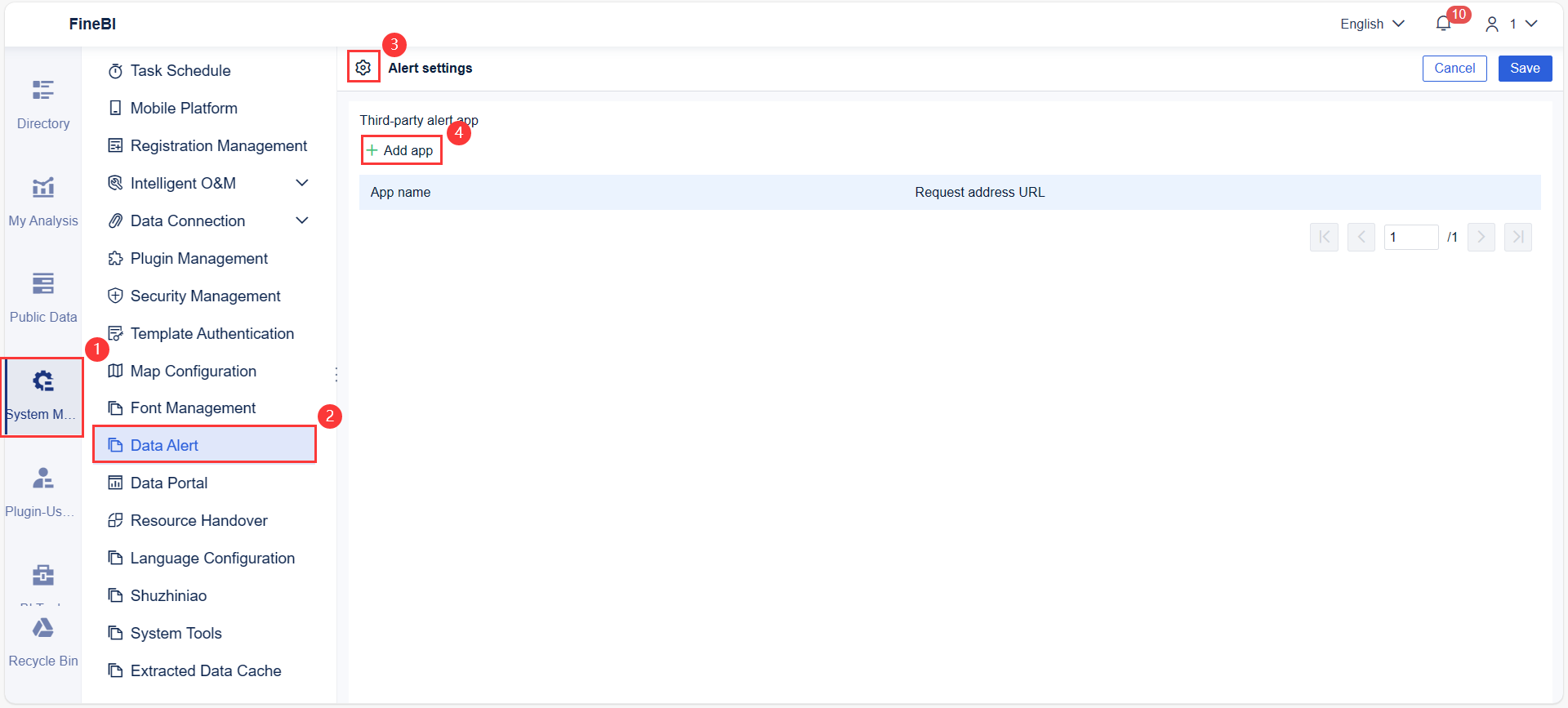Jump to the last page
The height and width of the screenshot is (708, 1568).
coord(1518,237)
